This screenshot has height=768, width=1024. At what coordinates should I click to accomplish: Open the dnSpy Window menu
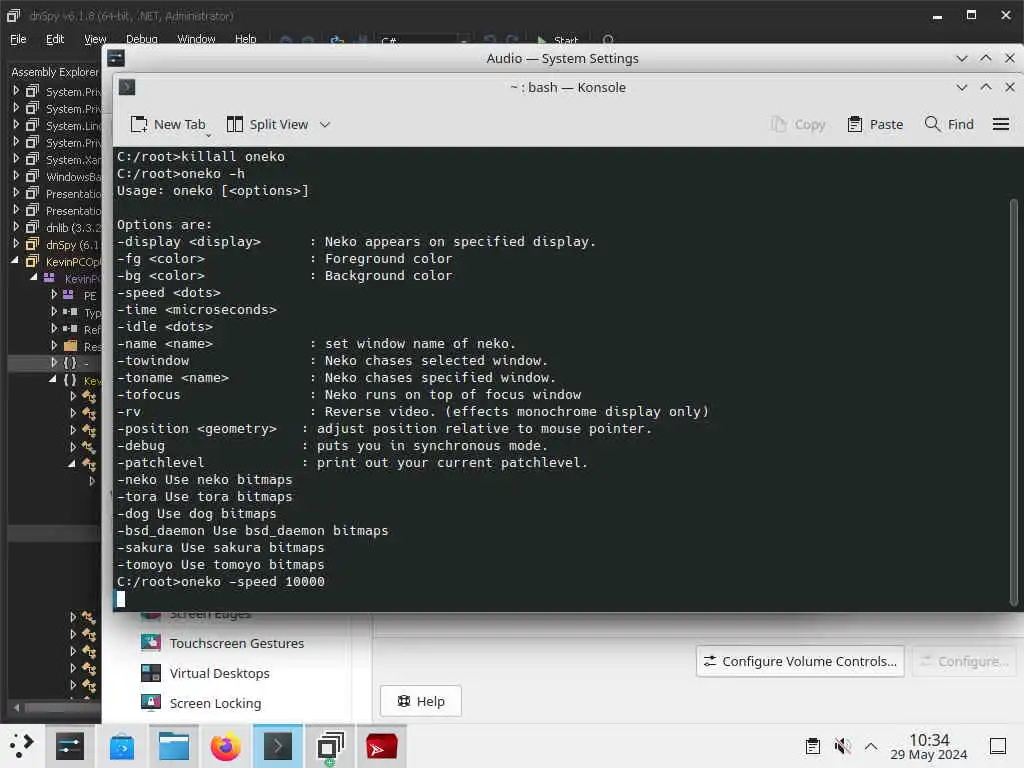pyautogui.click(x=196, y=39)
